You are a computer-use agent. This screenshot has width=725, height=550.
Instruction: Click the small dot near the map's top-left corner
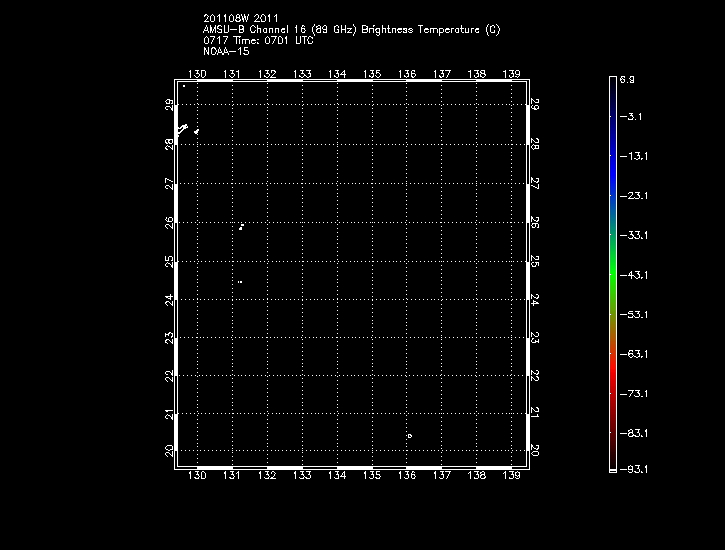click(184, 86)
